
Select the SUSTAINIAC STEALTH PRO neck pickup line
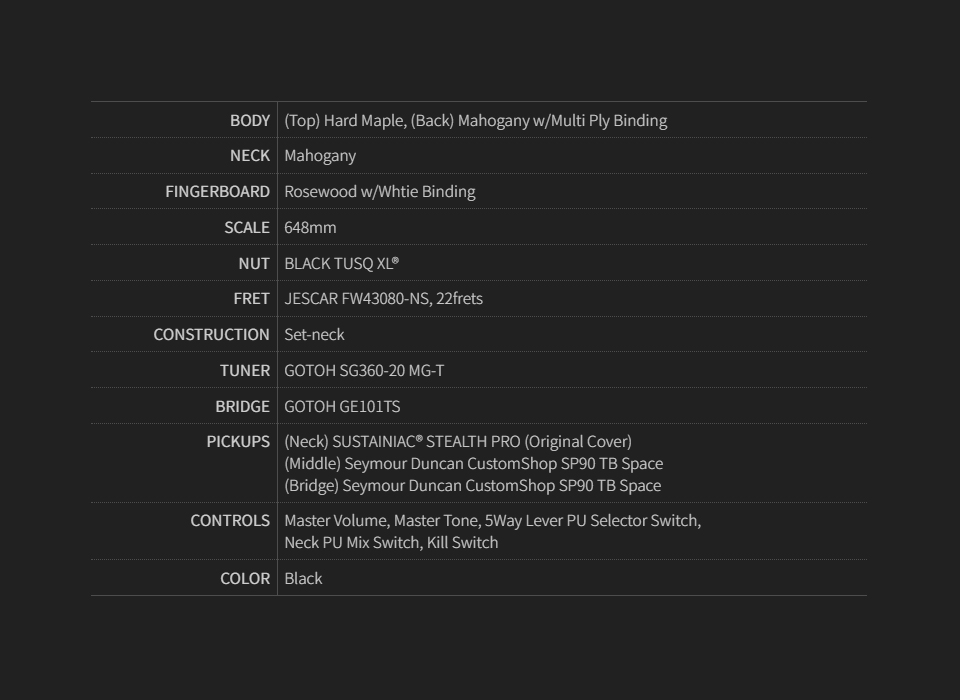click(458, 441)
